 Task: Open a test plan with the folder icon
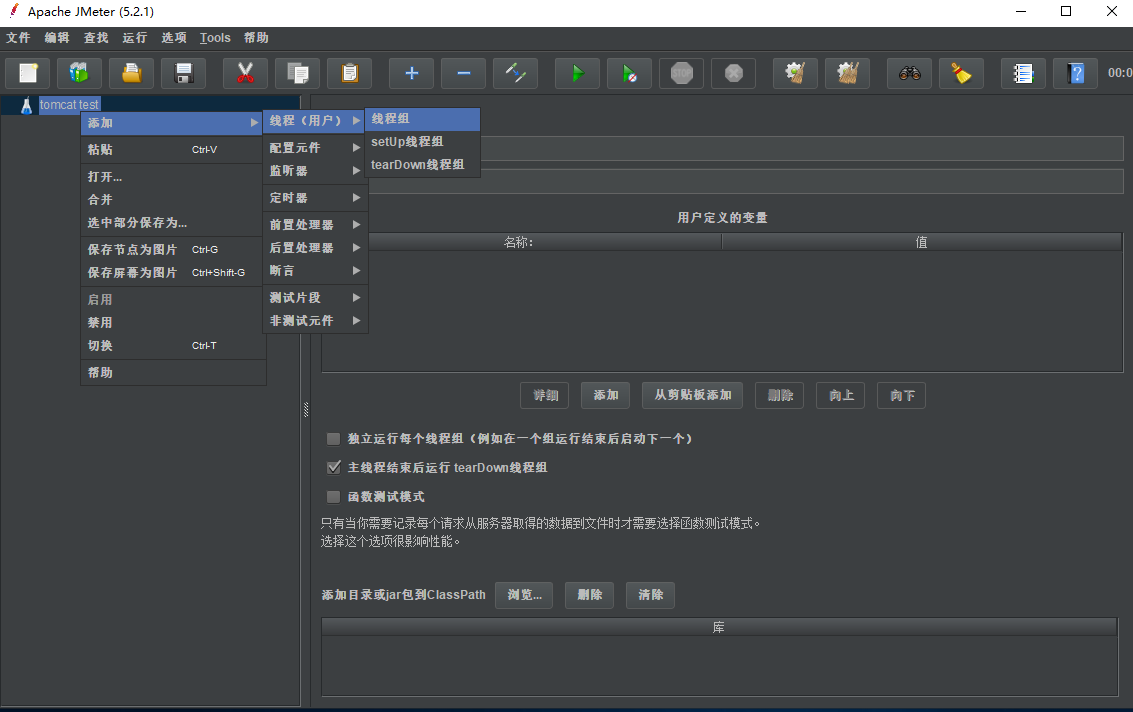click(131, 72)
